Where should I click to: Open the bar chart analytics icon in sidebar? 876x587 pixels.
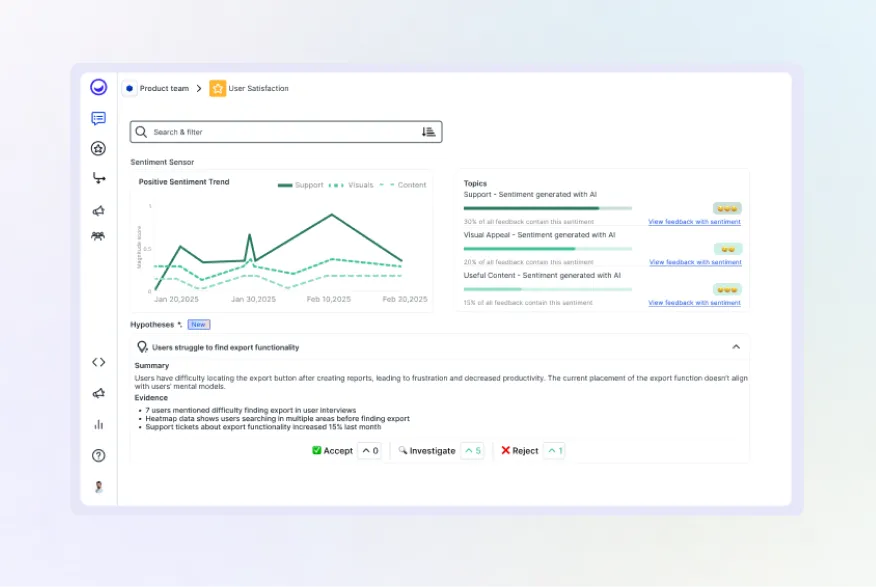click(x=98, y=424)
